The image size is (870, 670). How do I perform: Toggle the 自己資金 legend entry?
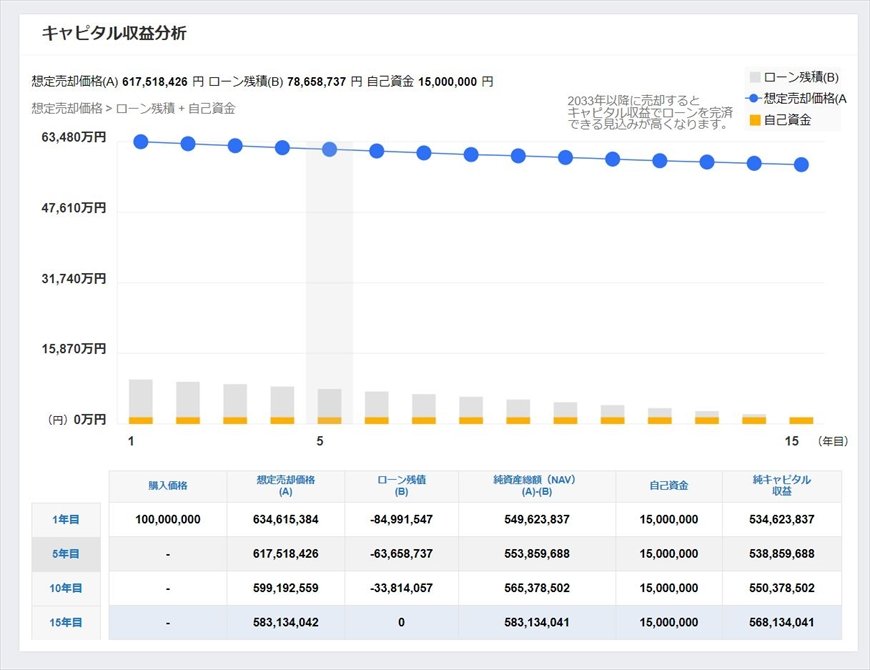[x=786, y=120]
